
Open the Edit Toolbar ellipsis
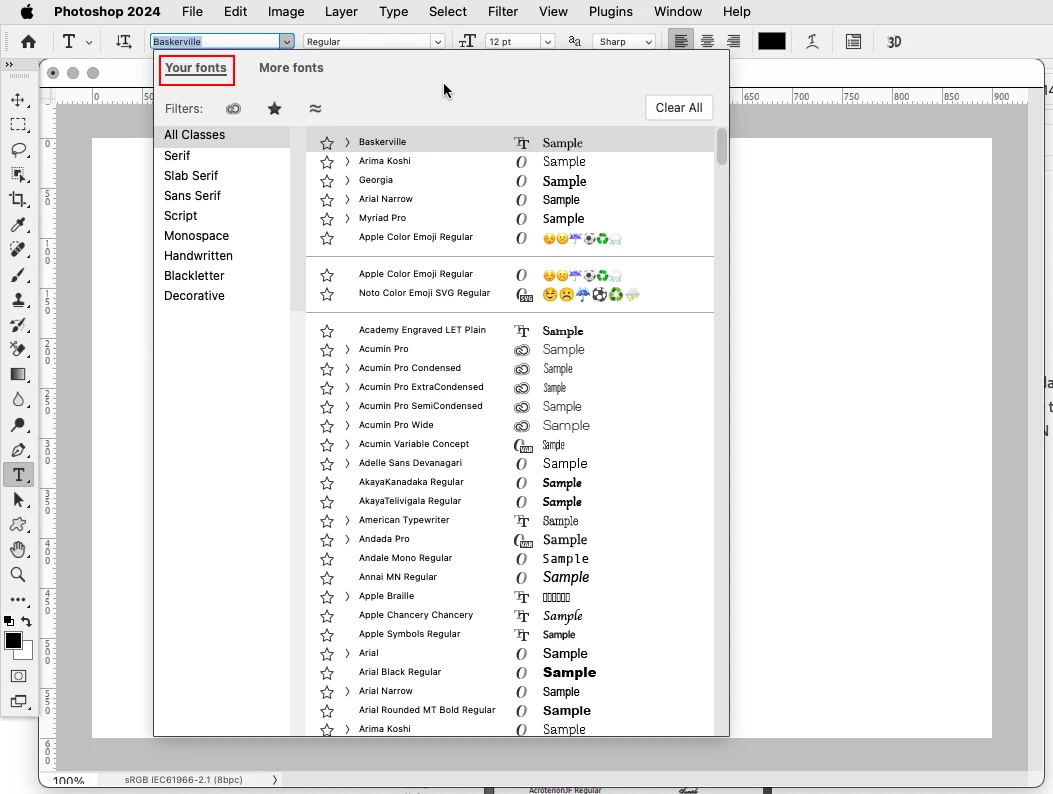(x=18, y=599)
